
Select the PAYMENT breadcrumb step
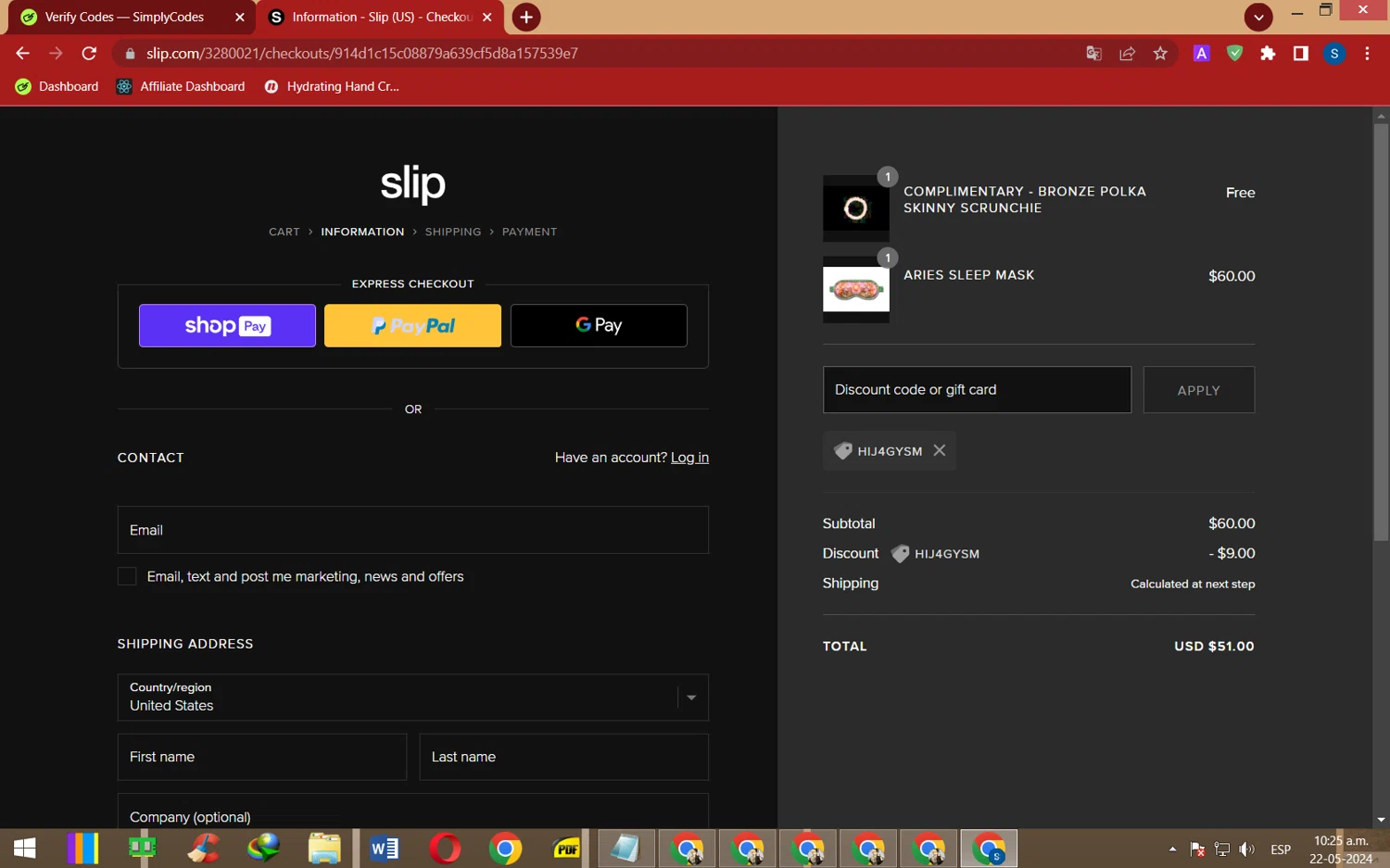pyautogui.click(x=529, y=232)
